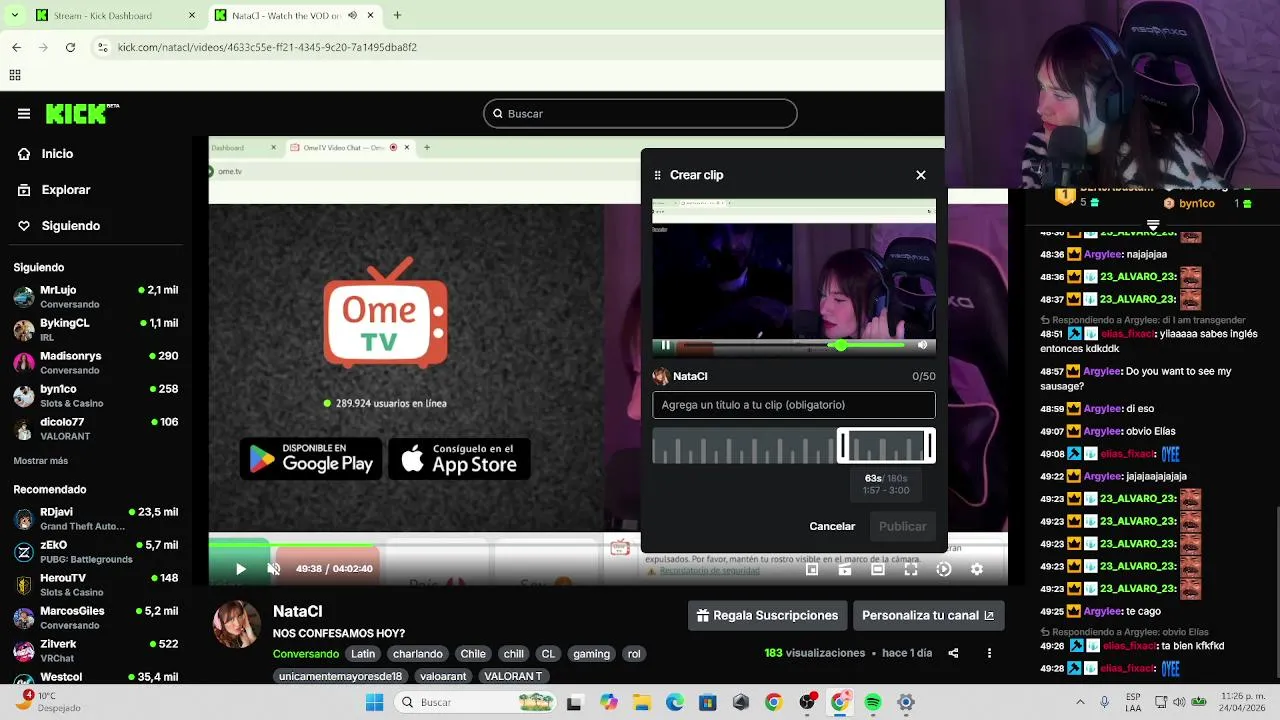Click the Publicar button
Viewport: 1280px width, 720px height.
(902, 526)
